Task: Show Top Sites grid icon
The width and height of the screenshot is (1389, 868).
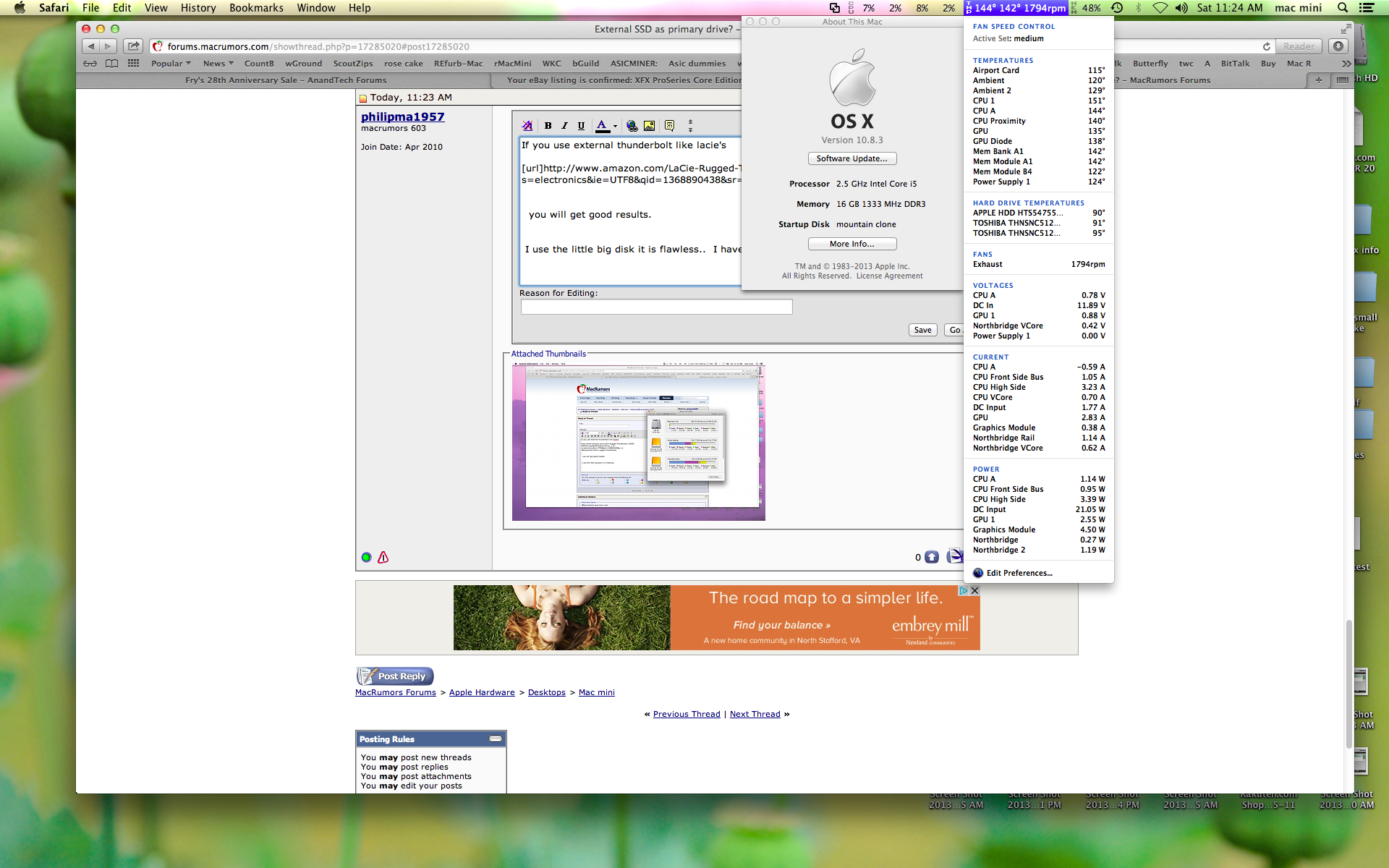Action: pyautogui.click(x=133, y=64)
